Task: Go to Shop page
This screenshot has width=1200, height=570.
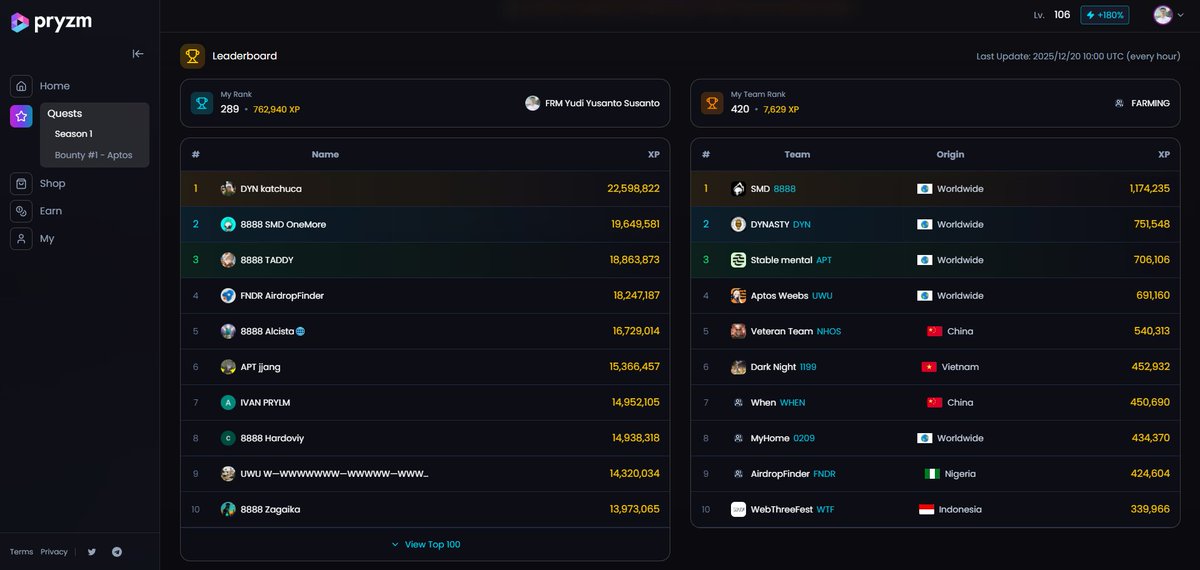Action: pos(53,184)
